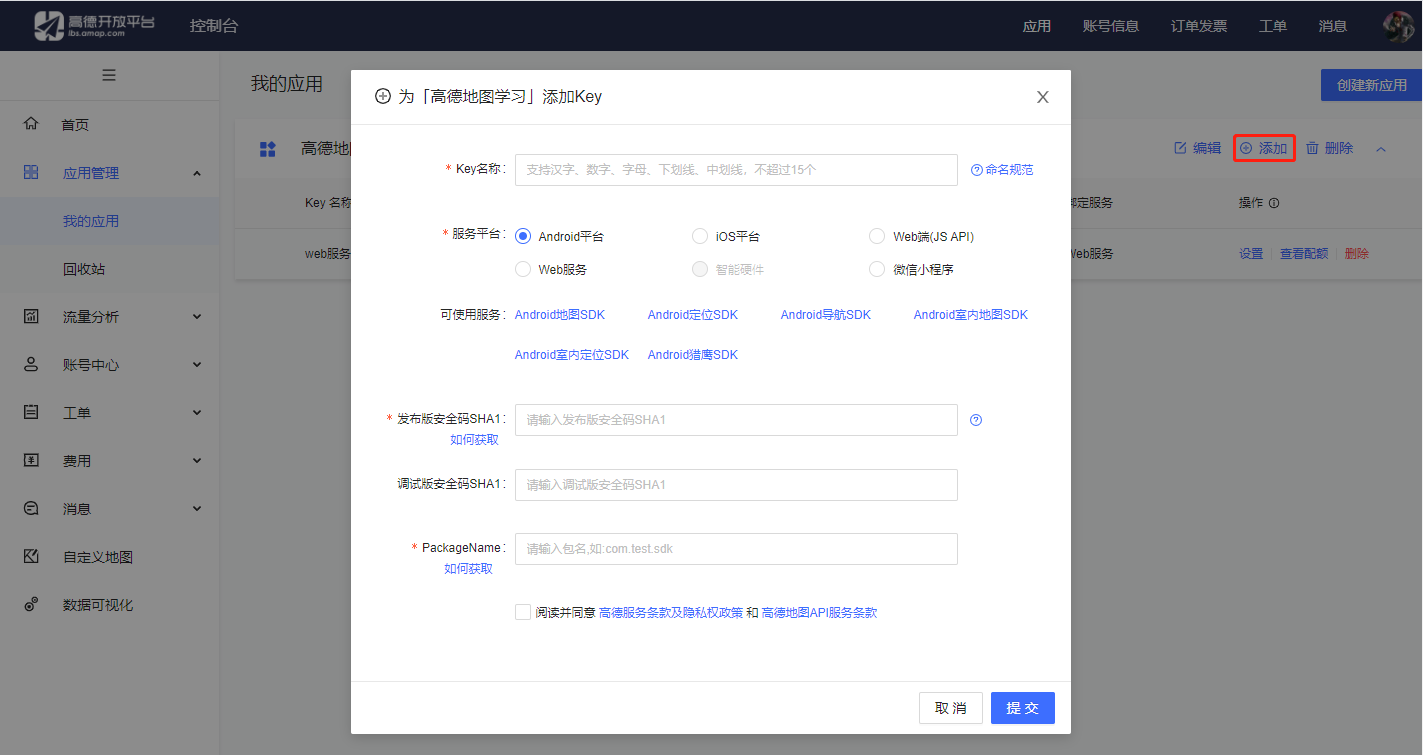
Task: Click the 流量分析 chart icon
Action: point(31,316)
